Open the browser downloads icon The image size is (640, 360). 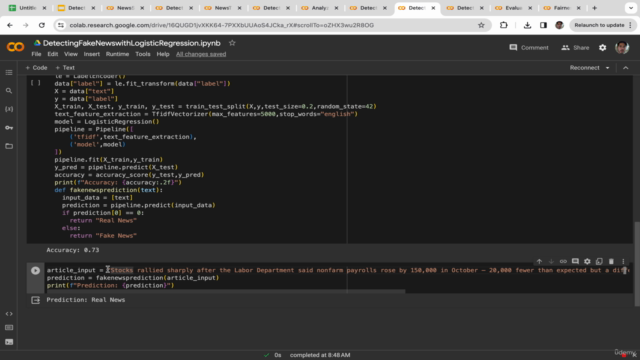[527, 25]
